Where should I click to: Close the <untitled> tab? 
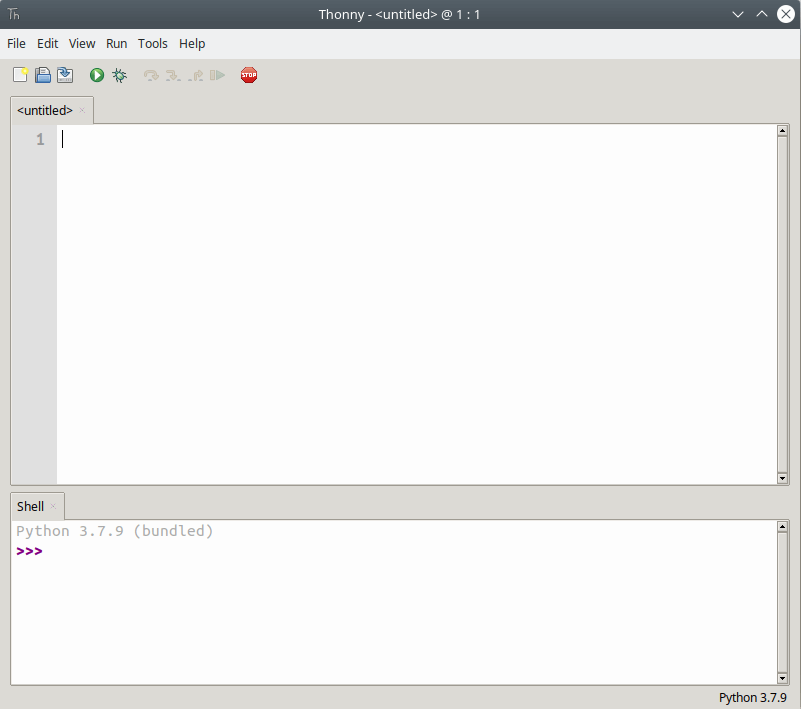pyautogui.click(x=82, y=111)
